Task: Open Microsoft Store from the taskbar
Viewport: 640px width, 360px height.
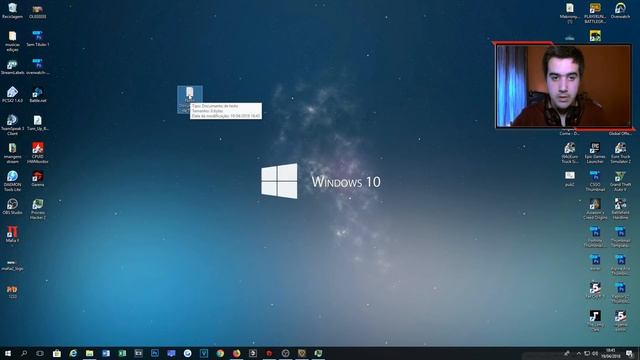Action: (57, 353)
